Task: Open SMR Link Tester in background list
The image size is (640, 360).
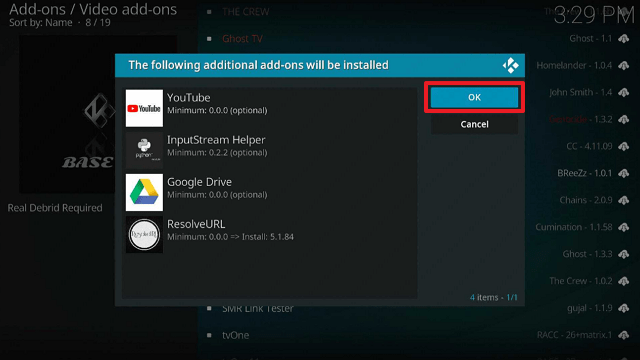Action: pos(258,309)
